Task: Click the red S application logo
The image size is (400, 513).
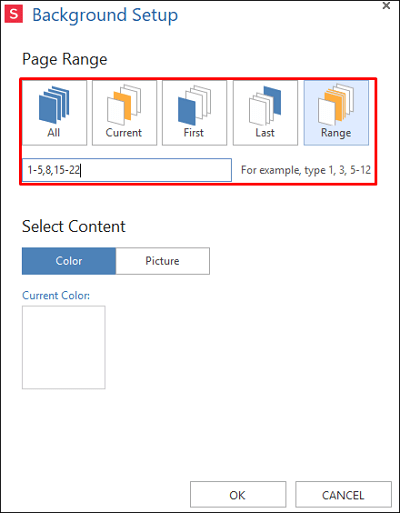Action: 14,14
